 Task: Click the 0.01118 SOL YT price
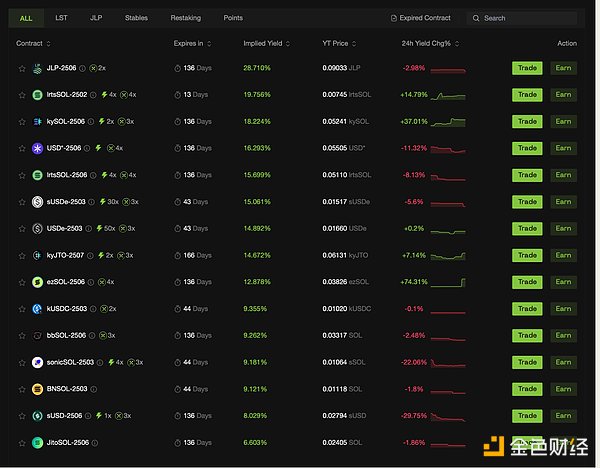click(342, 389)
